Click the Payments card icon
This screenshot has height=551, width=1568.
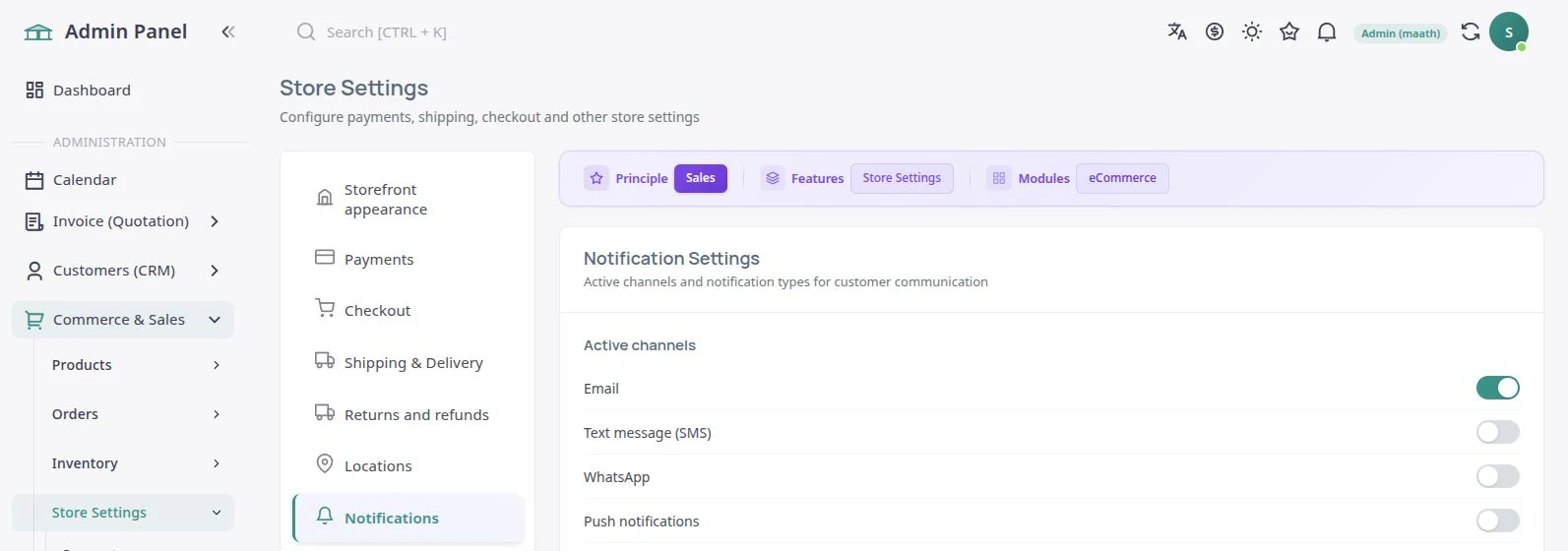click(x=325, y=257)
